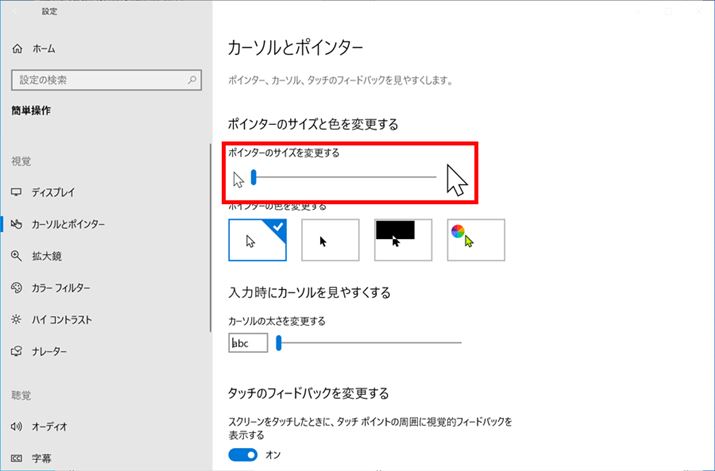Click the pointer size slider handle
The width and height of the screenshot is (715, 471).
tap(254, 177)
